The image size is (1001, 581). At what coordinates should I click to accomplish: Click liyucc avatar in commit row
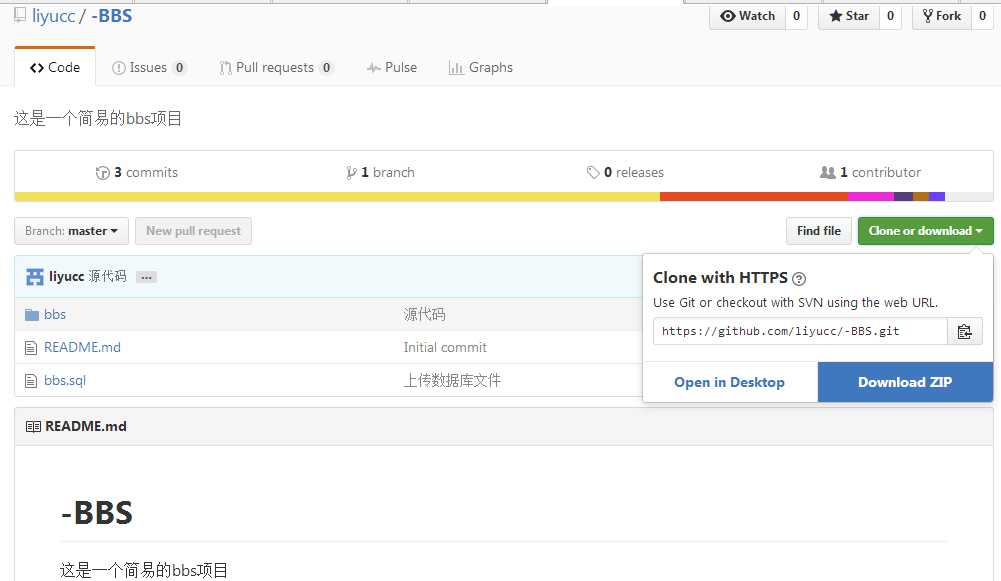[34, 276]
